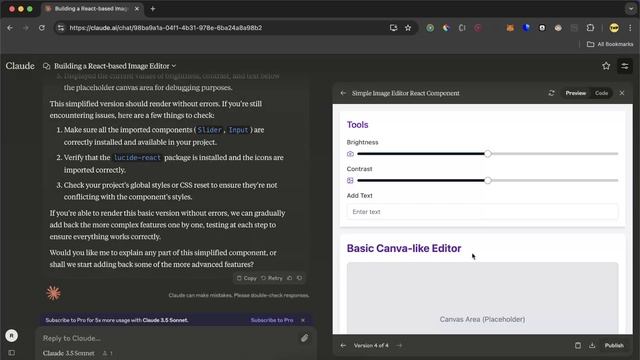
Task: Click the Canvas Area placeholder
Action: [x=482, y=298]
